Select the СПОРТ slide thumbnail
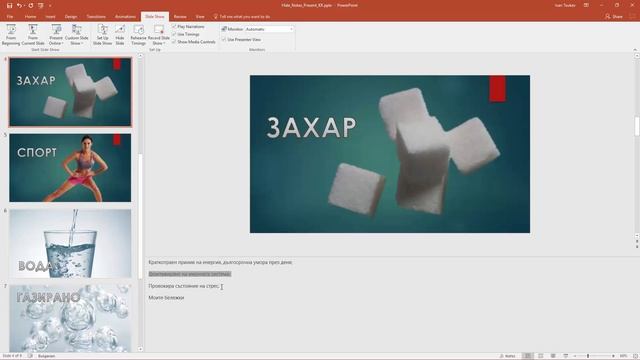Screen dimensions: 640x360 click(70, 168)
